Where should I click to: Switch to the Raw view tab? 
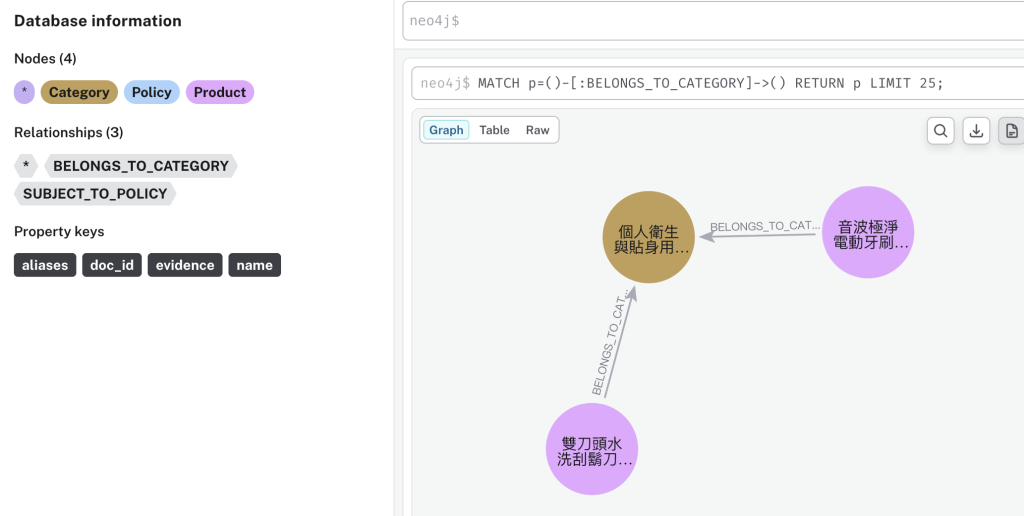[537, 130]
